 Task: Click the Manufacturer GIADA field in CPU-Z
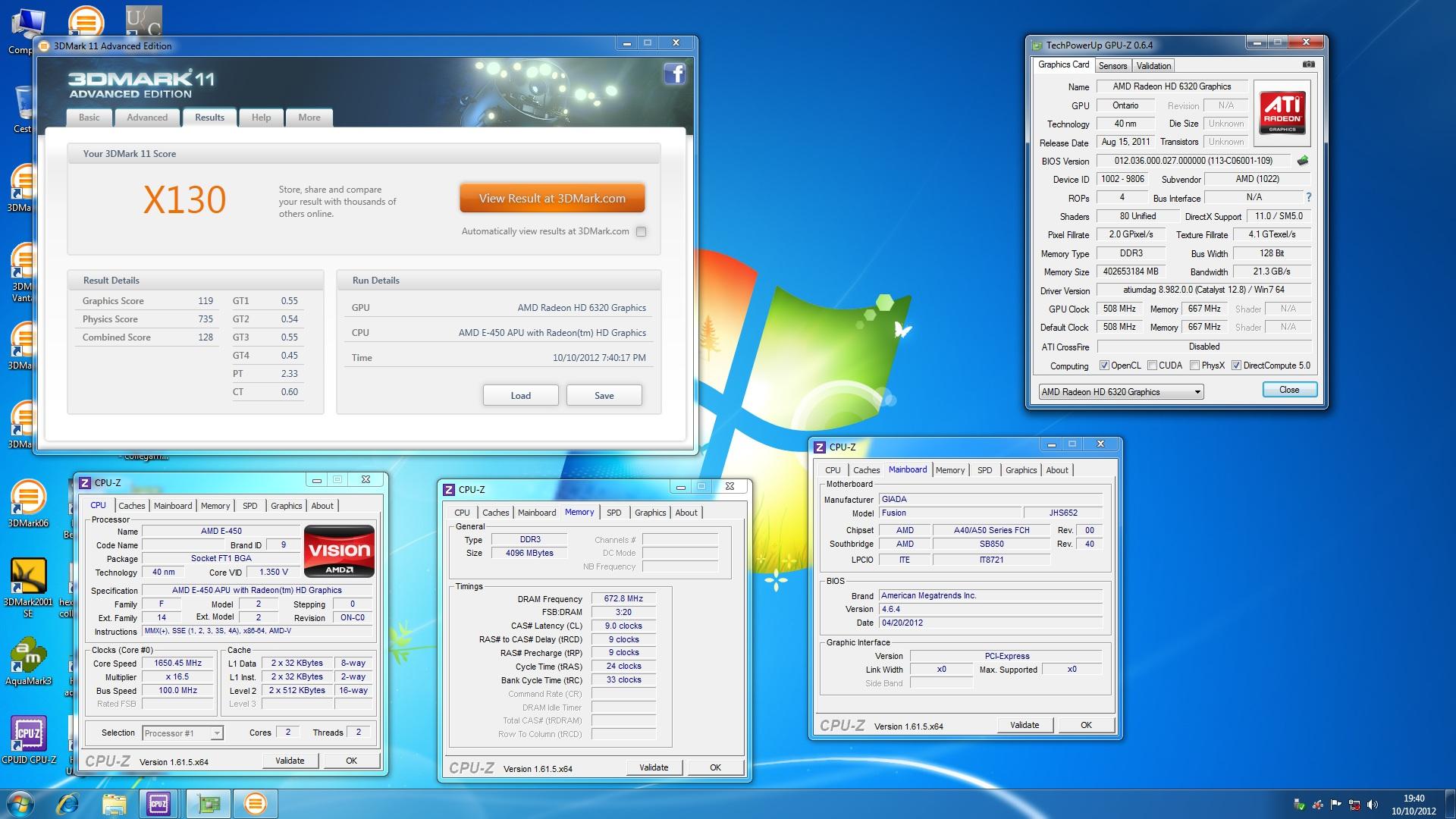[x=990, y=499]
